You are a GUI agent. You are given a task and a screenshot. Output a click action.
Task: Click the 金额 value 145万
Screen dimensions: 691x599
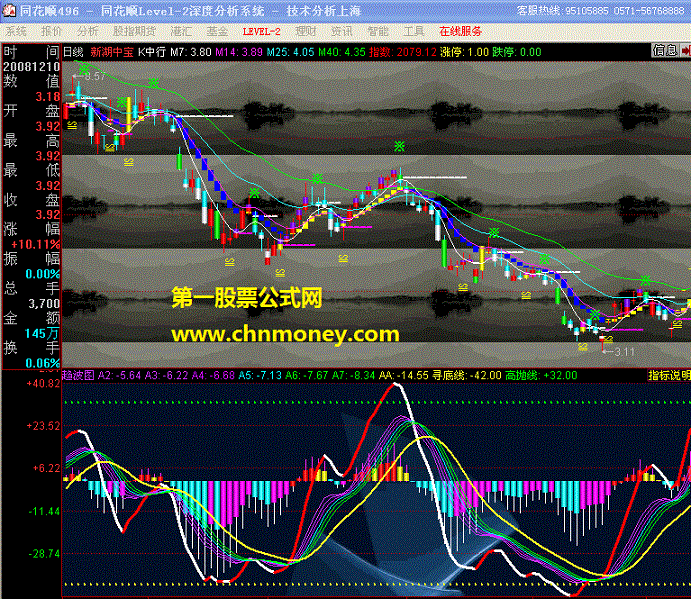42,333
